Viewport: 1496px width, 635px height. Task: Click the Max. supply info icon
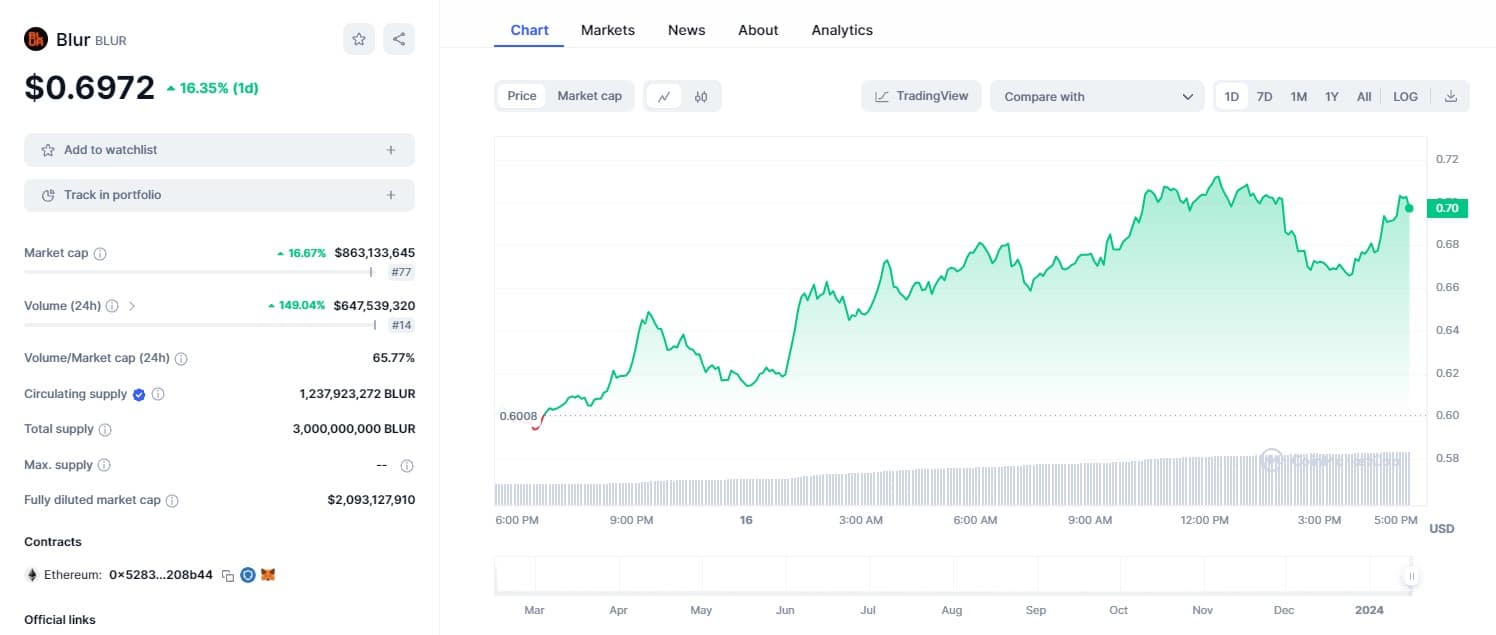(x=104, y=465)
